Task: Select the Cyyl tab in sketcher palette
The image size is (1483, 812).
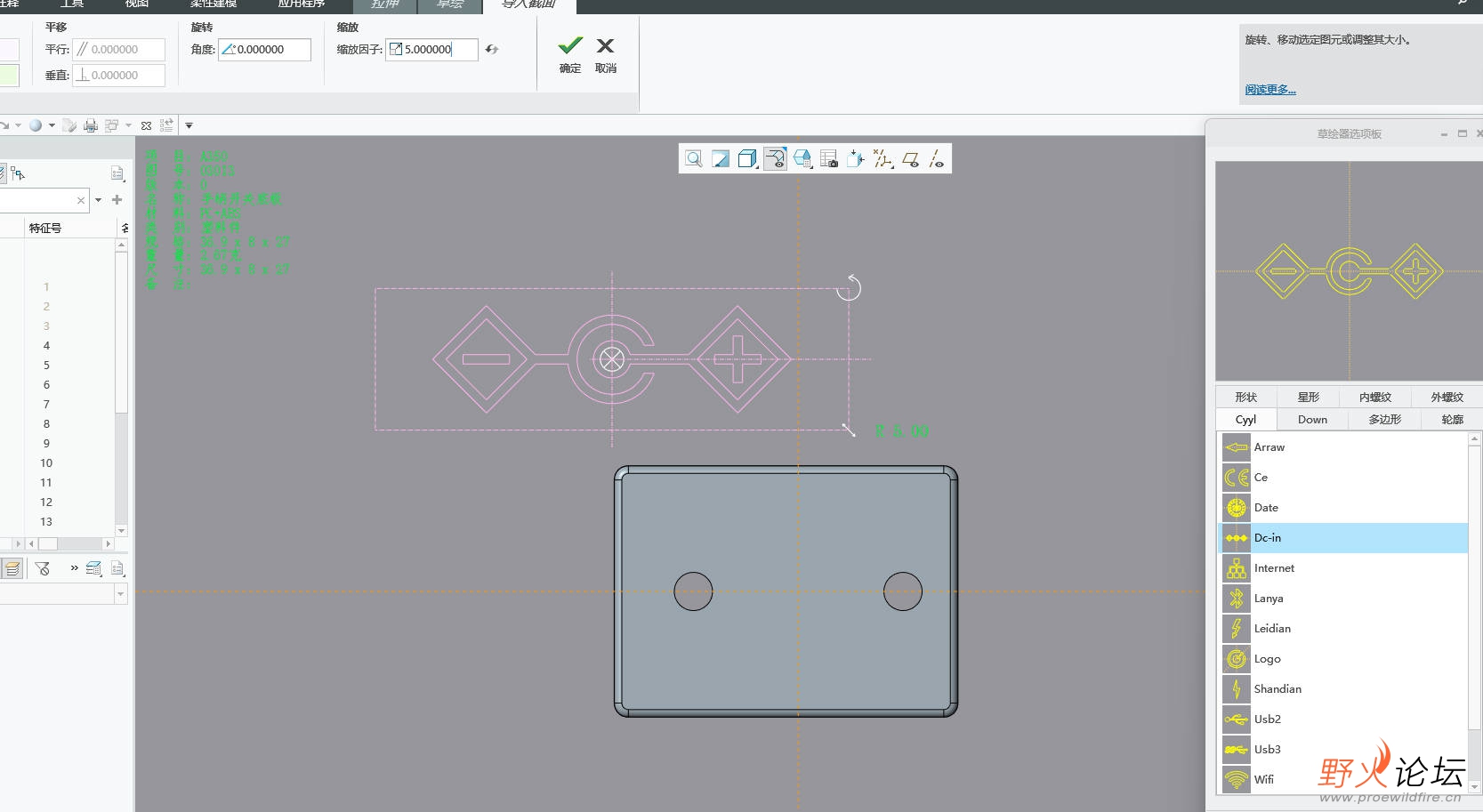Action: [x=1245, y=420]
